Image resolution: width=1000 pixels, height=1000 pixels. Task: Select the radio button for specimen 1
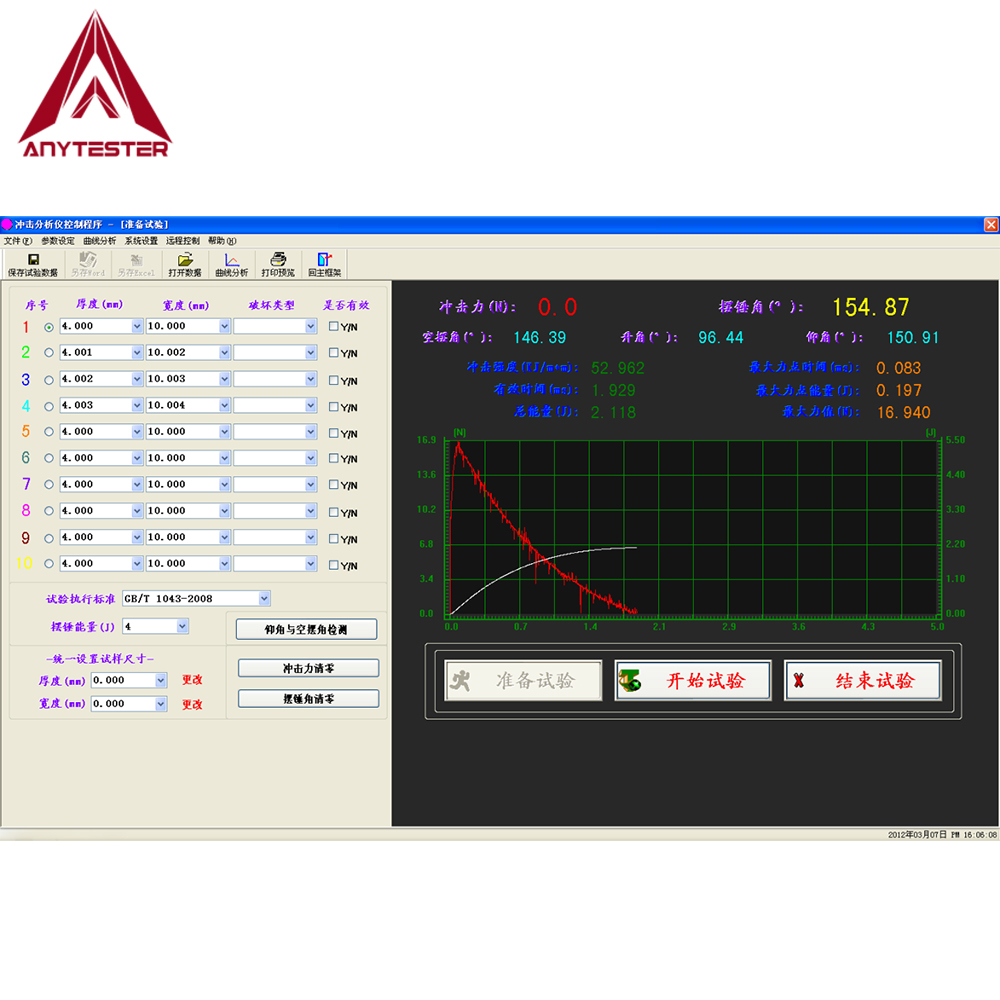pyautogui.click(x=49, y=327)
